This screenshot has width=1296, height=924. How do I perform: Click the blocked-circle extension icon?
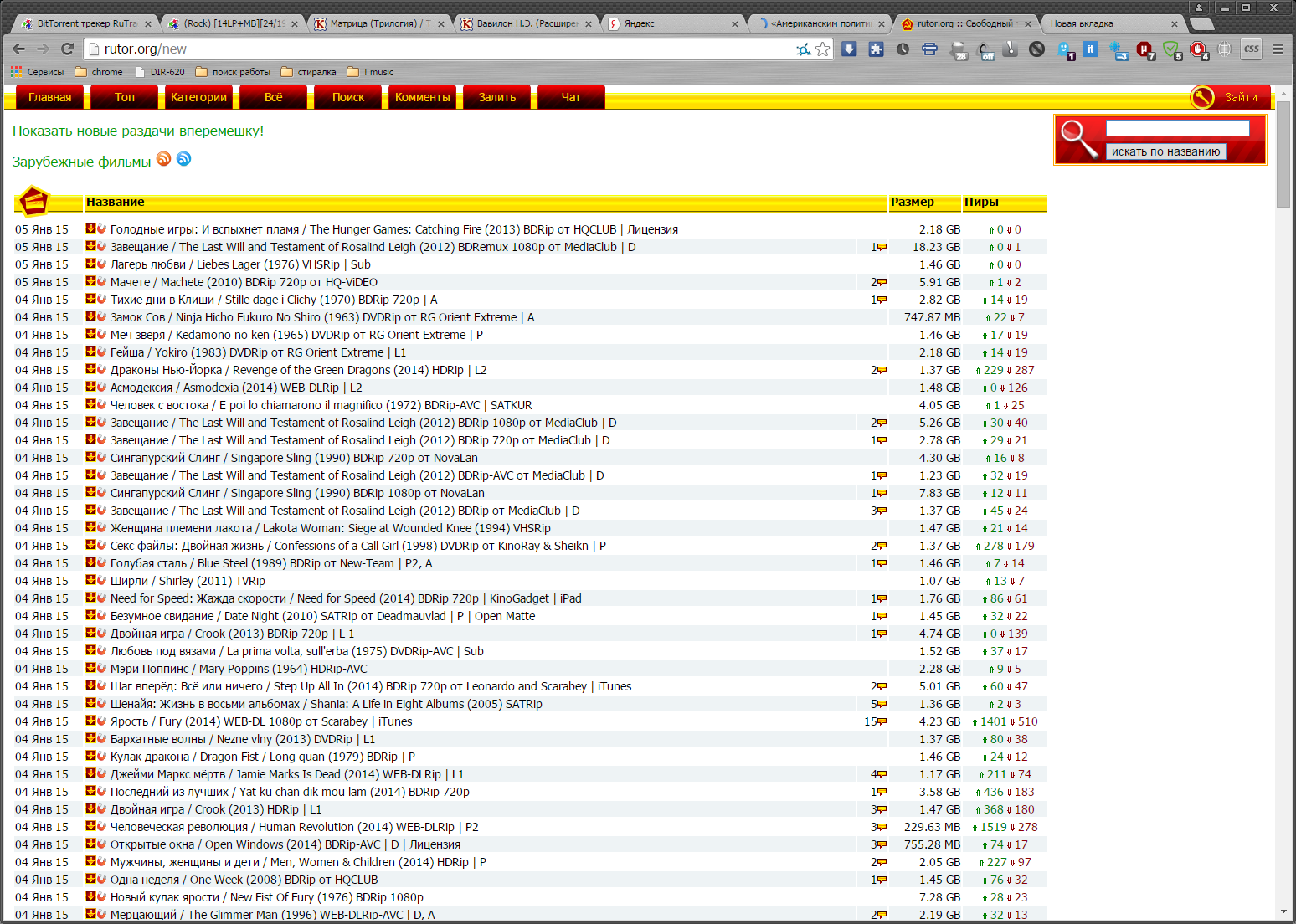[x=1036, y=49]
